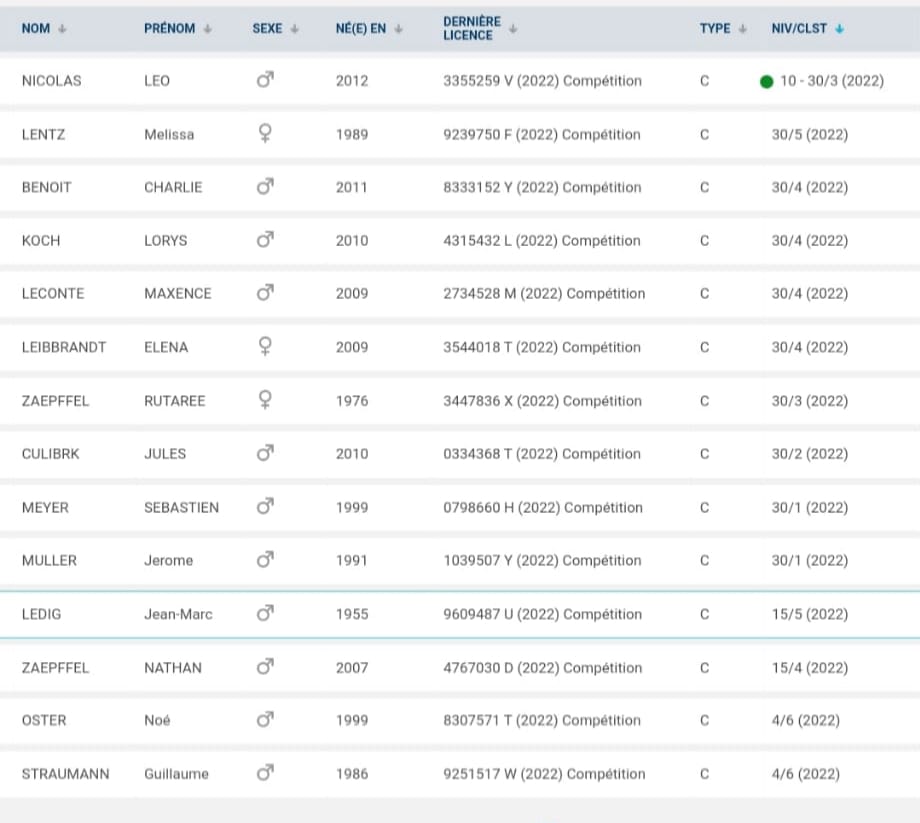Select the LEDIG Jean-Marc row name

click(41, 614)
